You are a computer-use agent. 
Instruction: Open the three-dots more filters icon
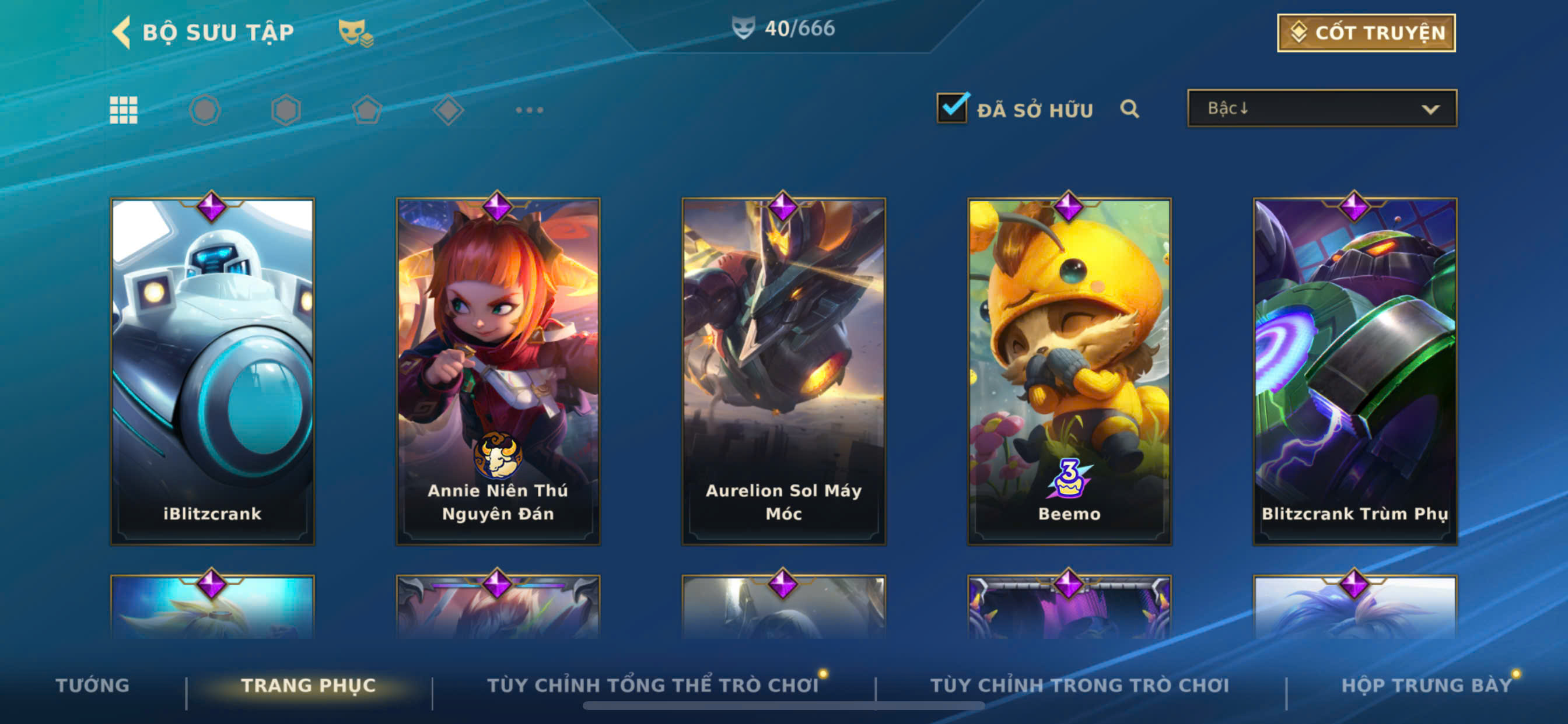point(529,110)
